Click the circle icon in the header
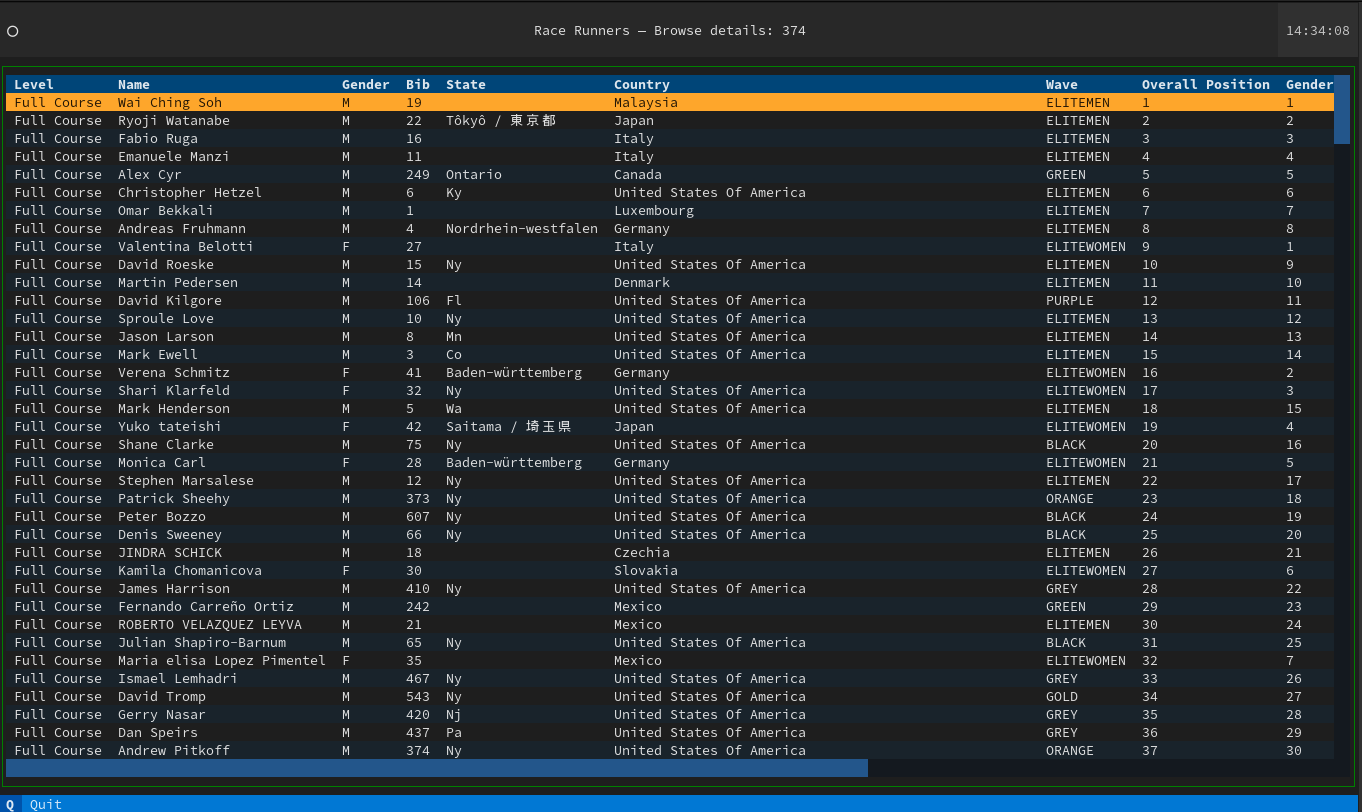 [x=13, y=31]
